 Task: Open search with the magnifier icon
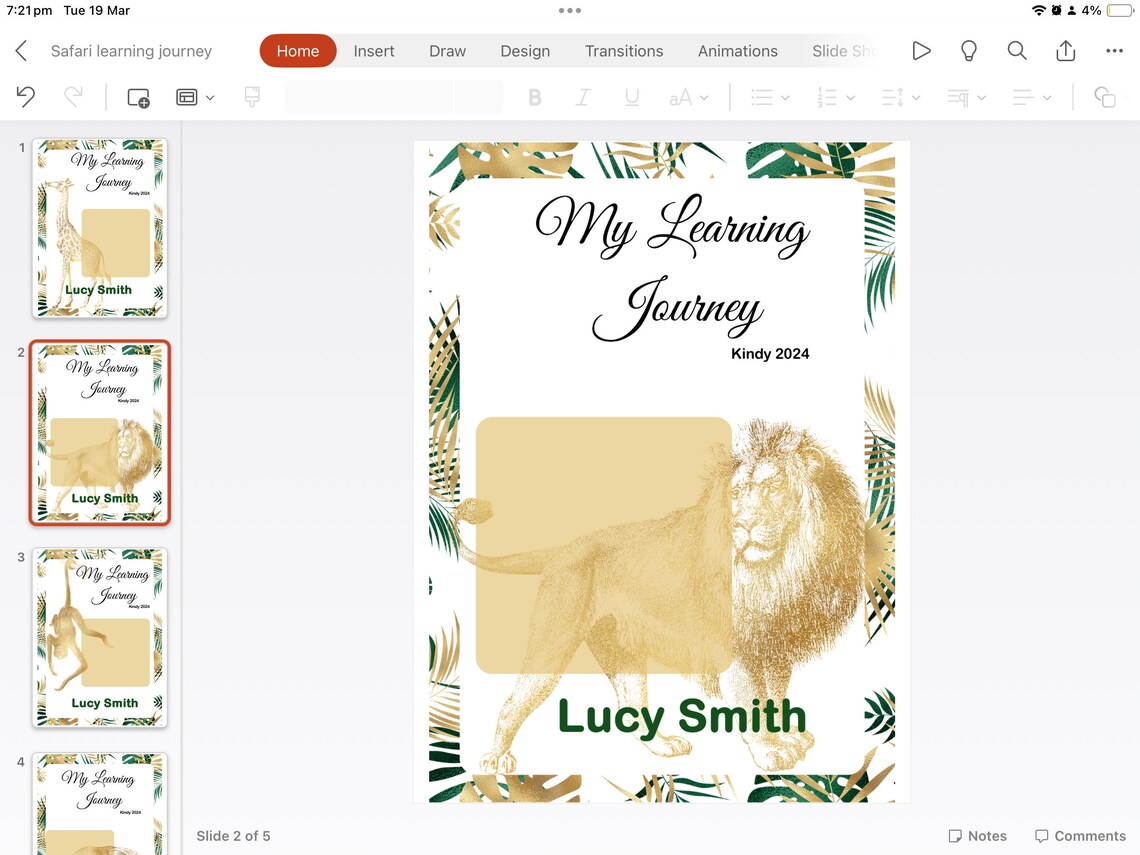1017,51
